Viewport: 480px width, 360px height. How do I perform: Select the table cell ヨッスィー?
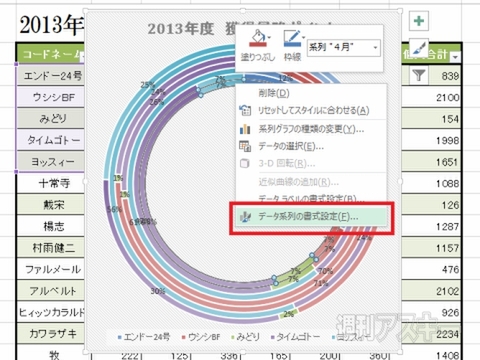[51, 162]
